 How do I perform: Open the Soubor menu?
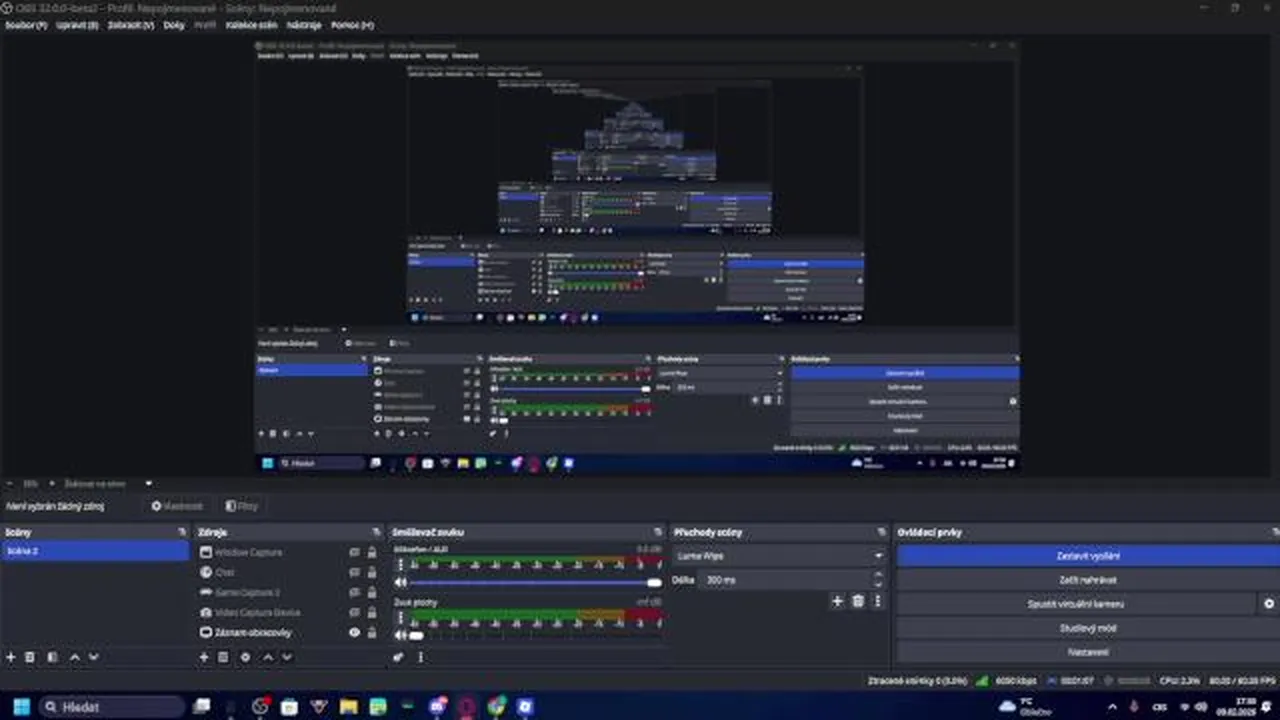[x=26, y=25]
